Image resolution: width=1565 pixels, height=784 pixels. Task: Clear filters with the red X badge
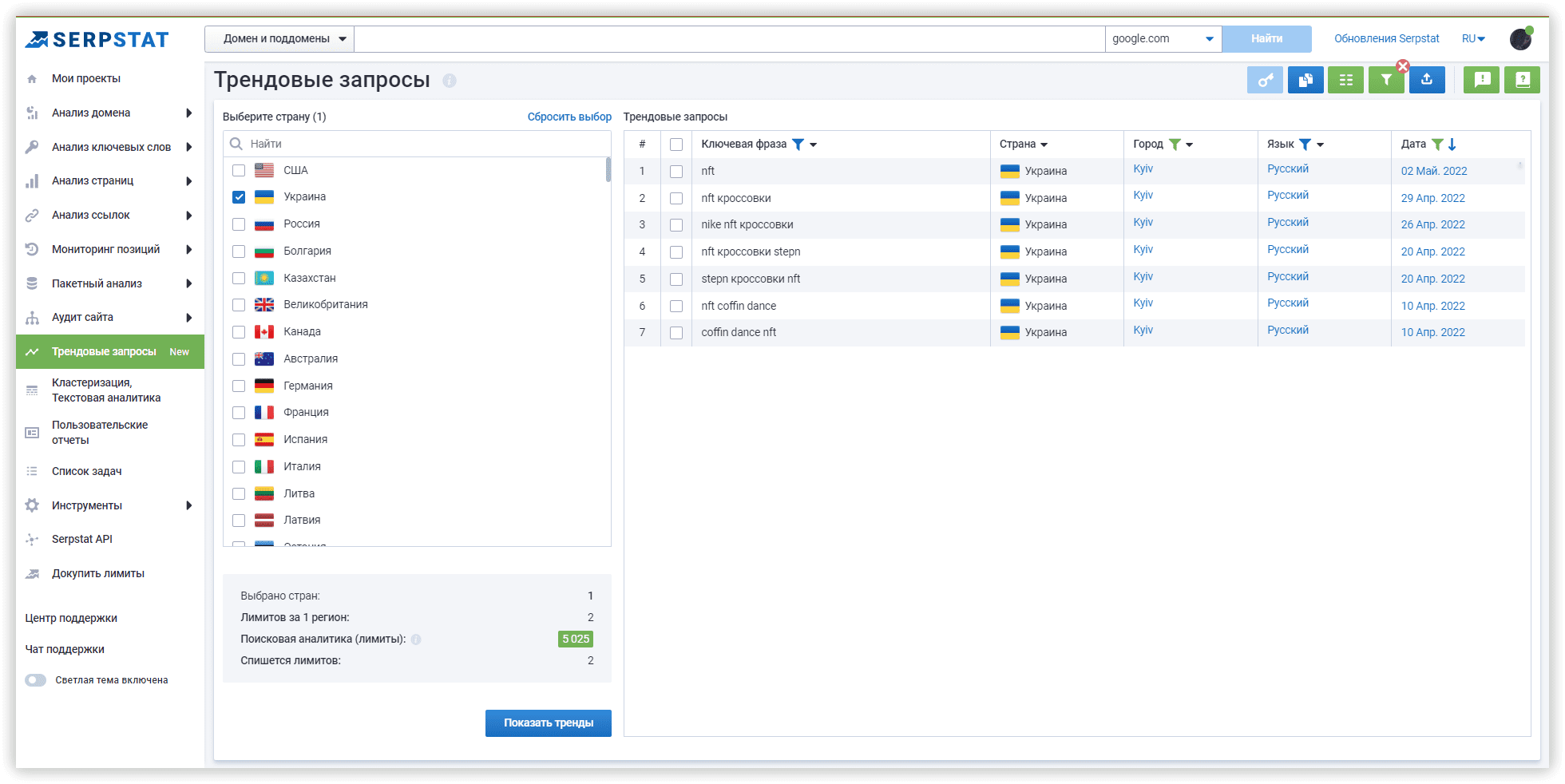[1403, 66]
